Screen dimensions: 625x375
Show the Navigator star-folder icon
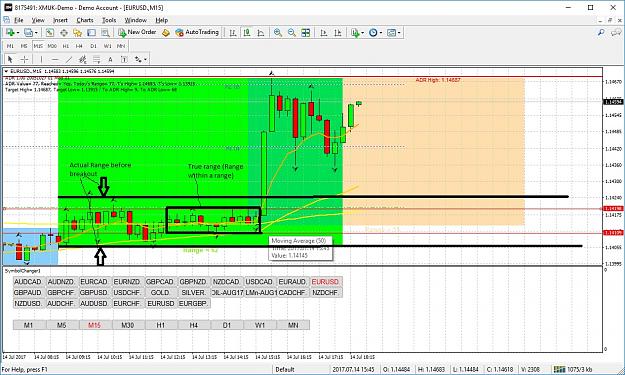[x=77, y=33]
